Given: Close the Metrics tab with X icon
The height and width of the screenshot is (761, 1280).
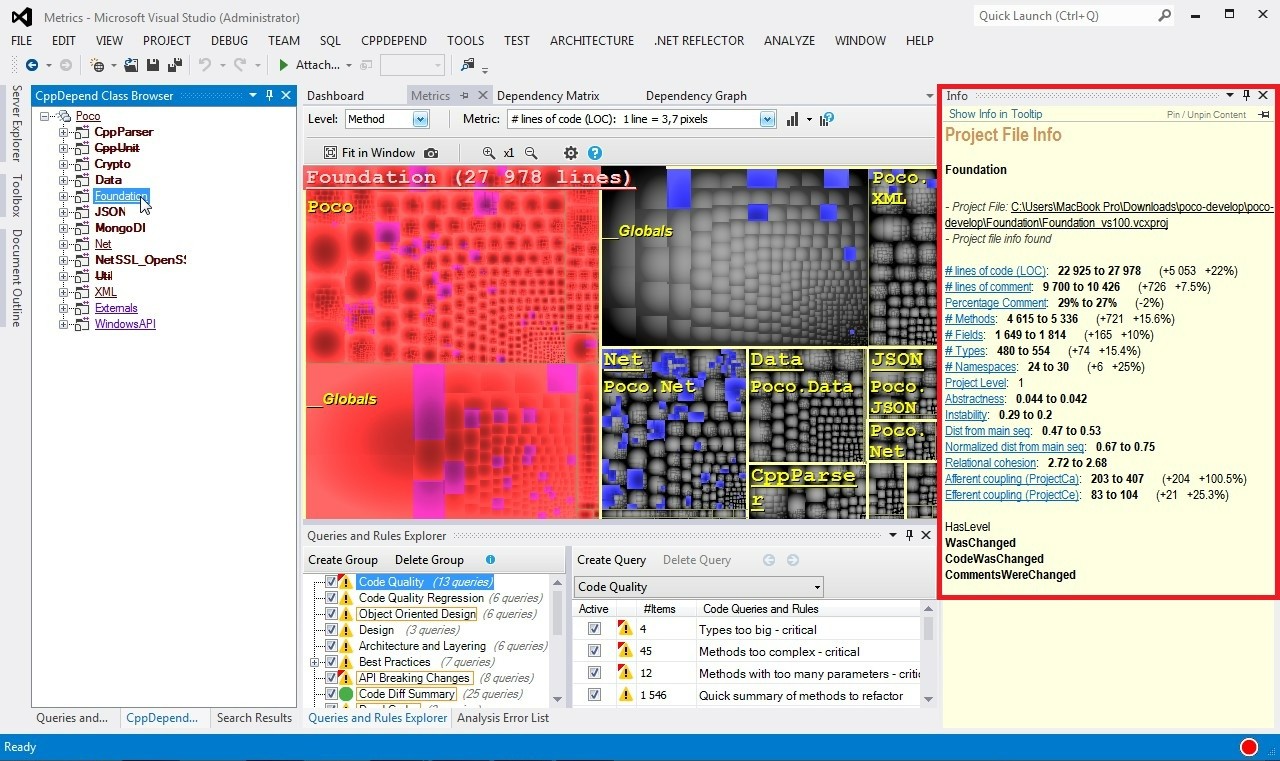Looking at the screenshot, I should pyautogui.click(x=482, y=95).
